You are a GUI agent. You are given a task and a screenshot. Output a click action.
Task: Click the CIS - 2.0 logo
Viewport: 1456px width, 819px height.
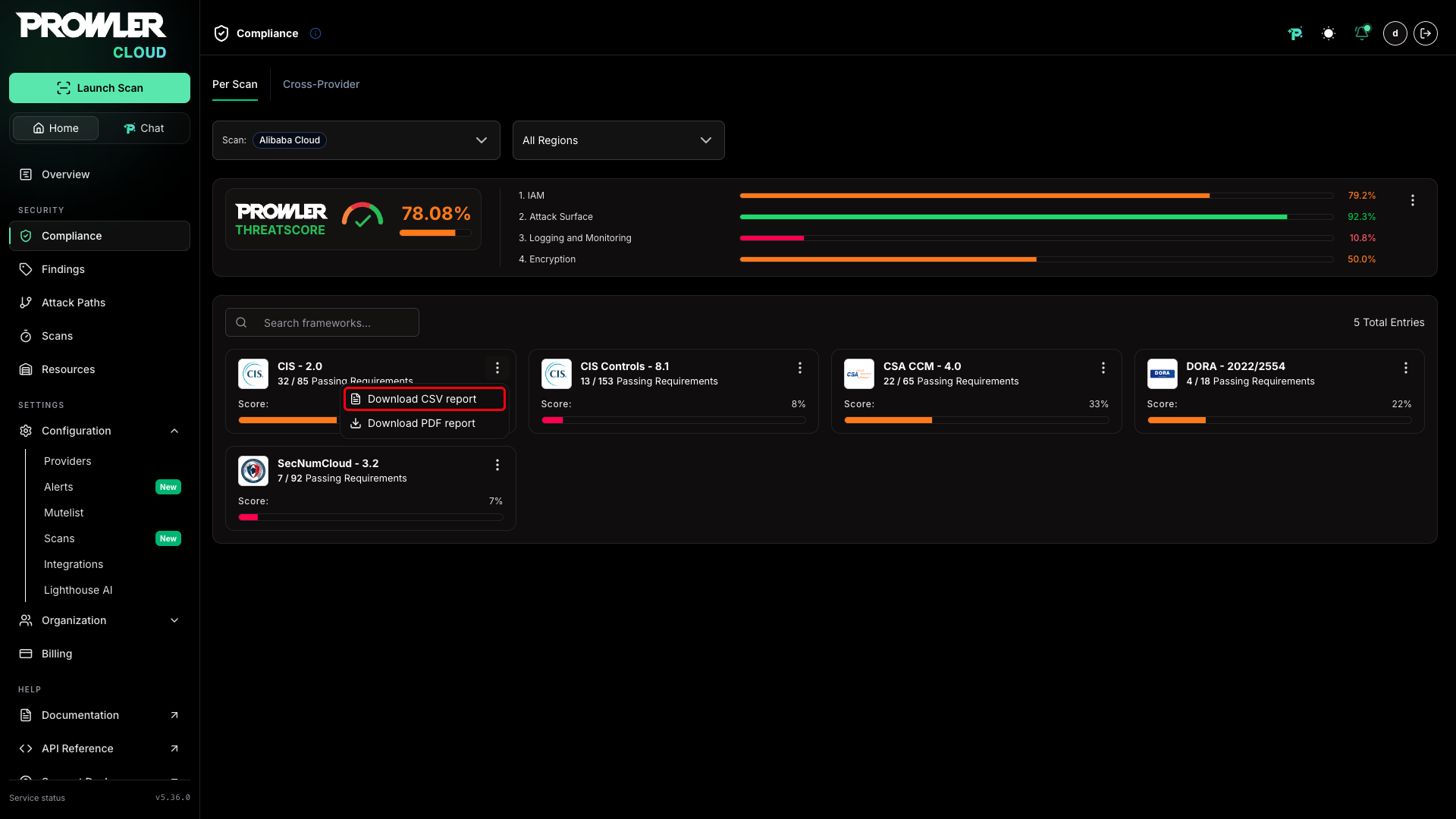253,374
